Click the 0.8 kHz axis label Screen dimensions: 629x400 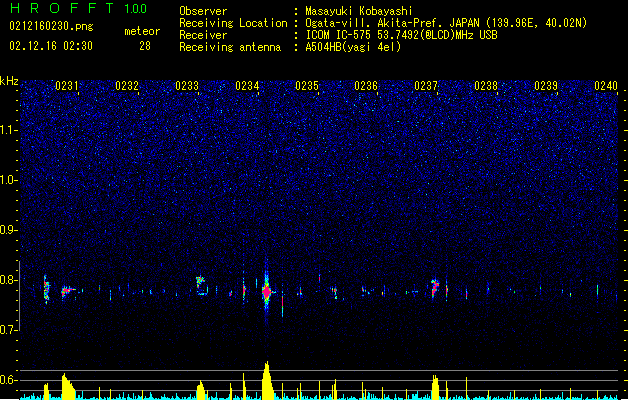9,280
